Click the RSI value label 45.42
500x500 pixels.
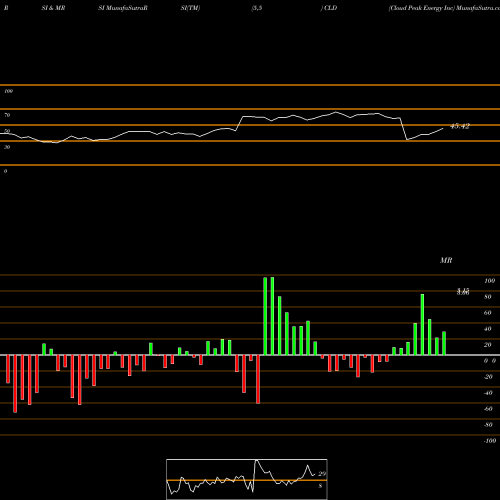[460, 126]
